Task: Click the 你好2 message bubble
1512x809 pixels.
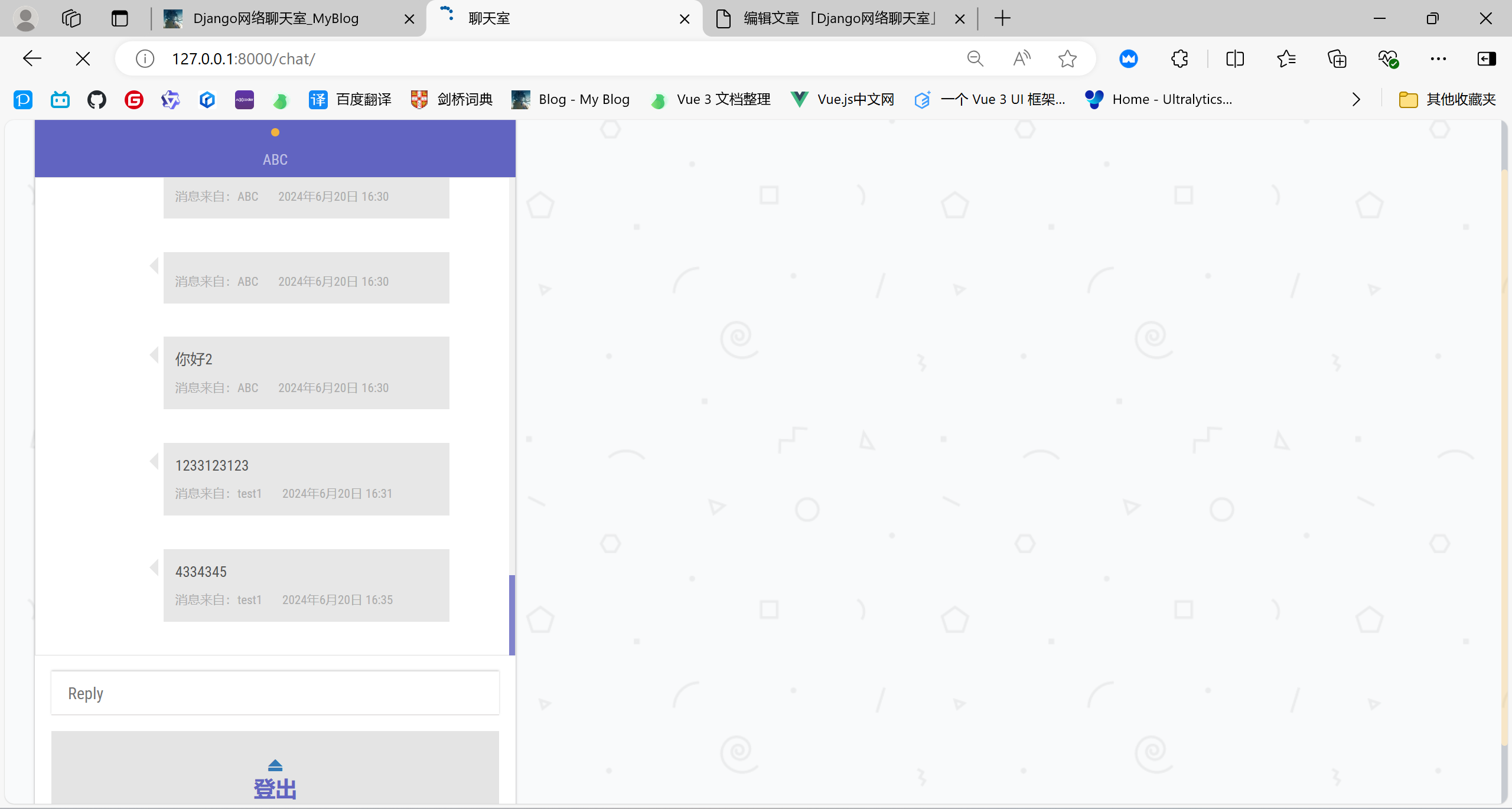Action: point(307,373)
